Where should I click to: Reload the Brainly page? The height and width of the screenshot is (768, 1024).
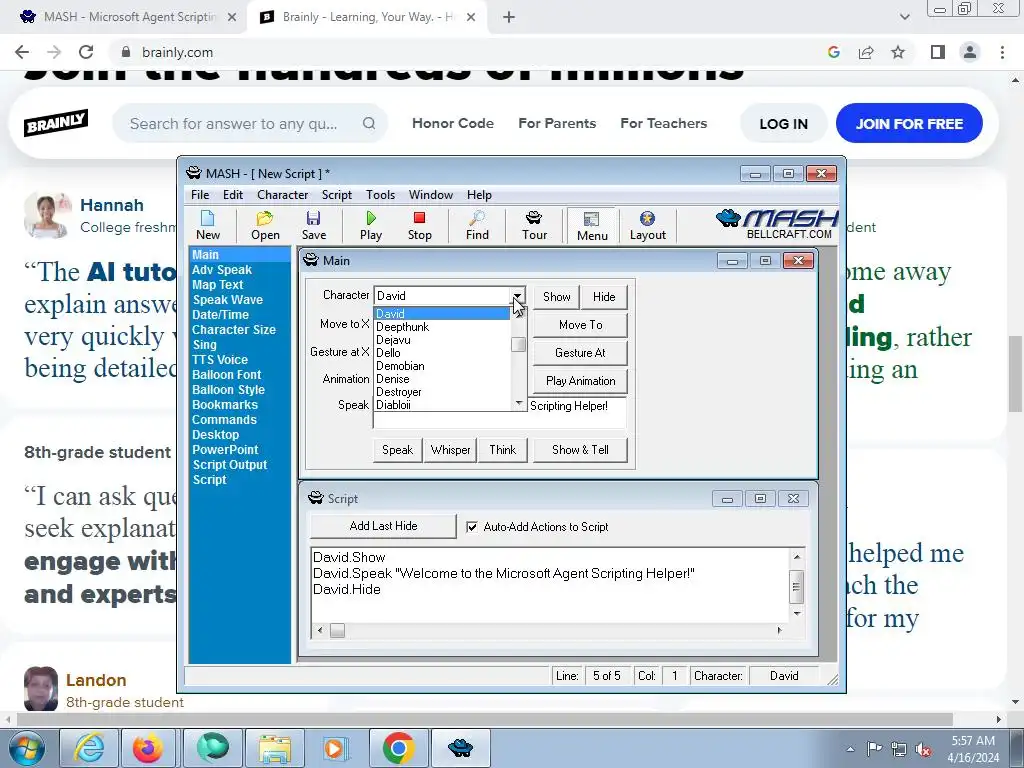86,52
